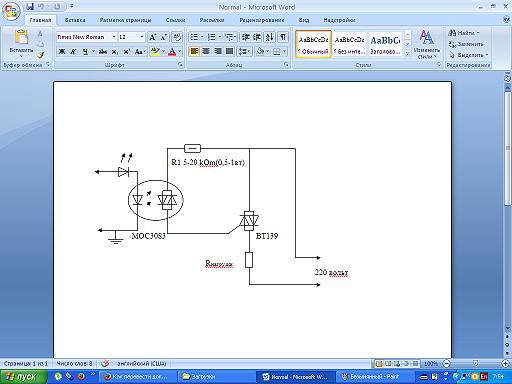Click the bulleted list icon
512x384 pixels.
[x=194, y=37]
